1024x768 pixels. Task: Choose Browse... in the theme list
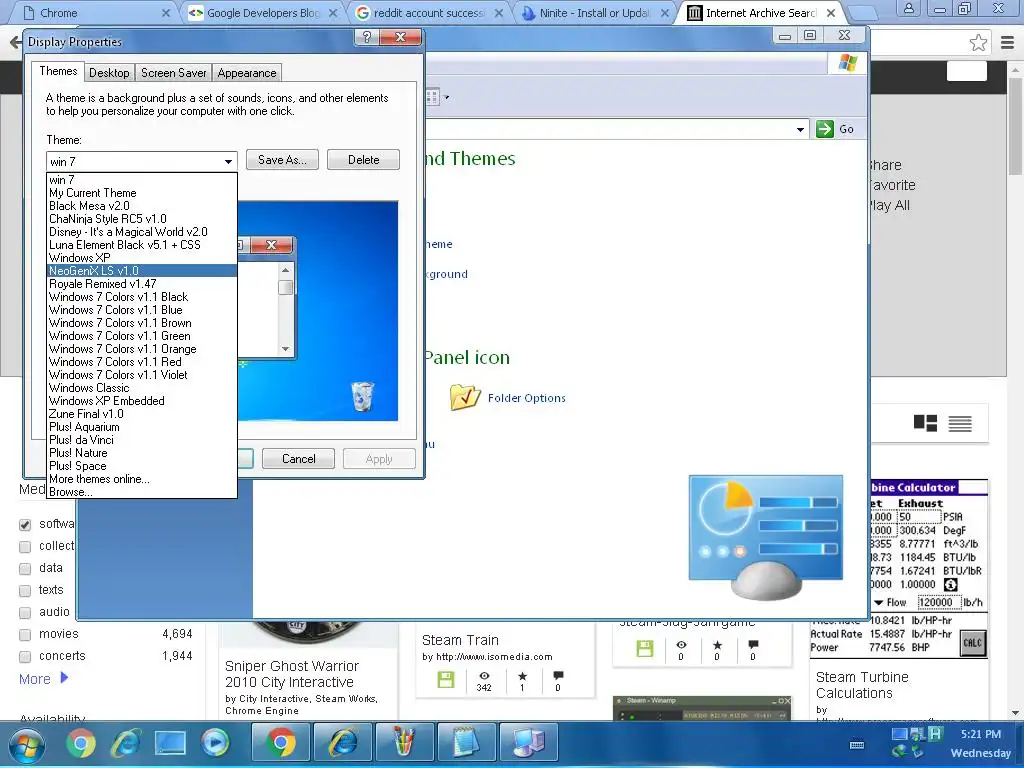pos(142,492)
